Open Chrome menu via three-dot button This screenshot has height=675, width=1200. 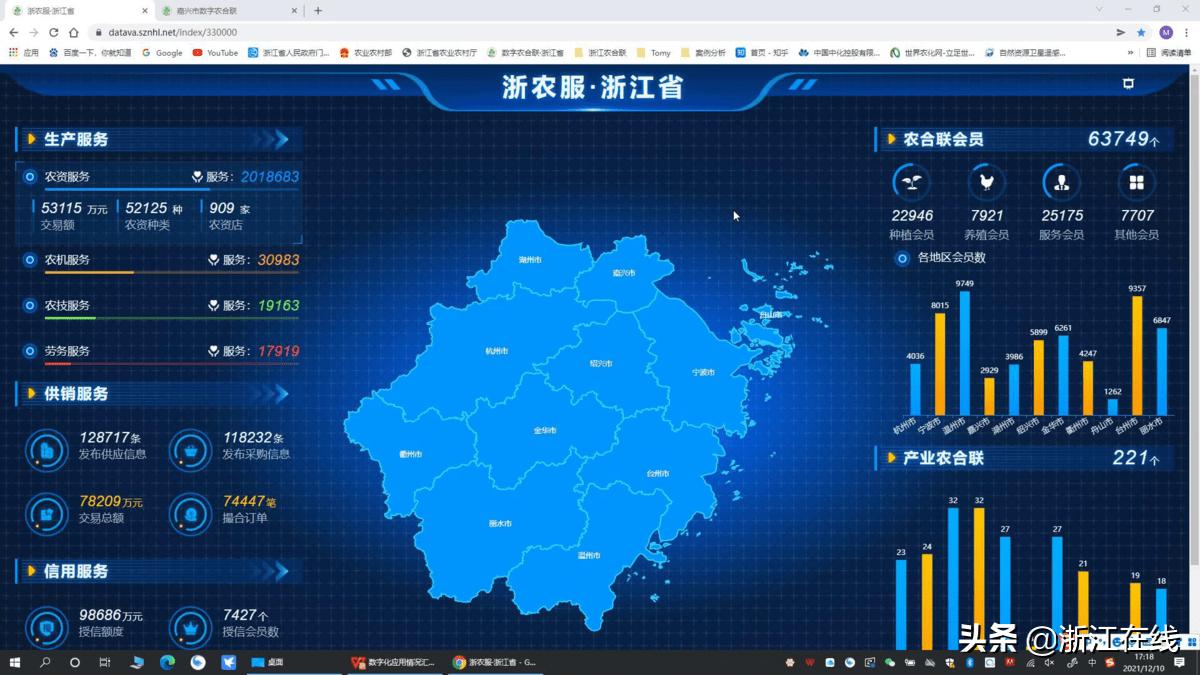pyautogui.click(x=1189, y=32)
